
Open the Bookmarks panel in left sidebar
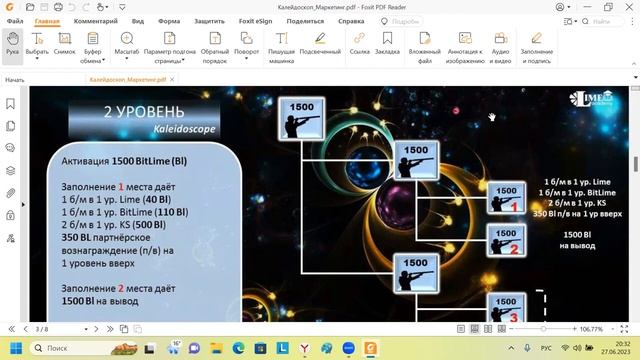11,104
